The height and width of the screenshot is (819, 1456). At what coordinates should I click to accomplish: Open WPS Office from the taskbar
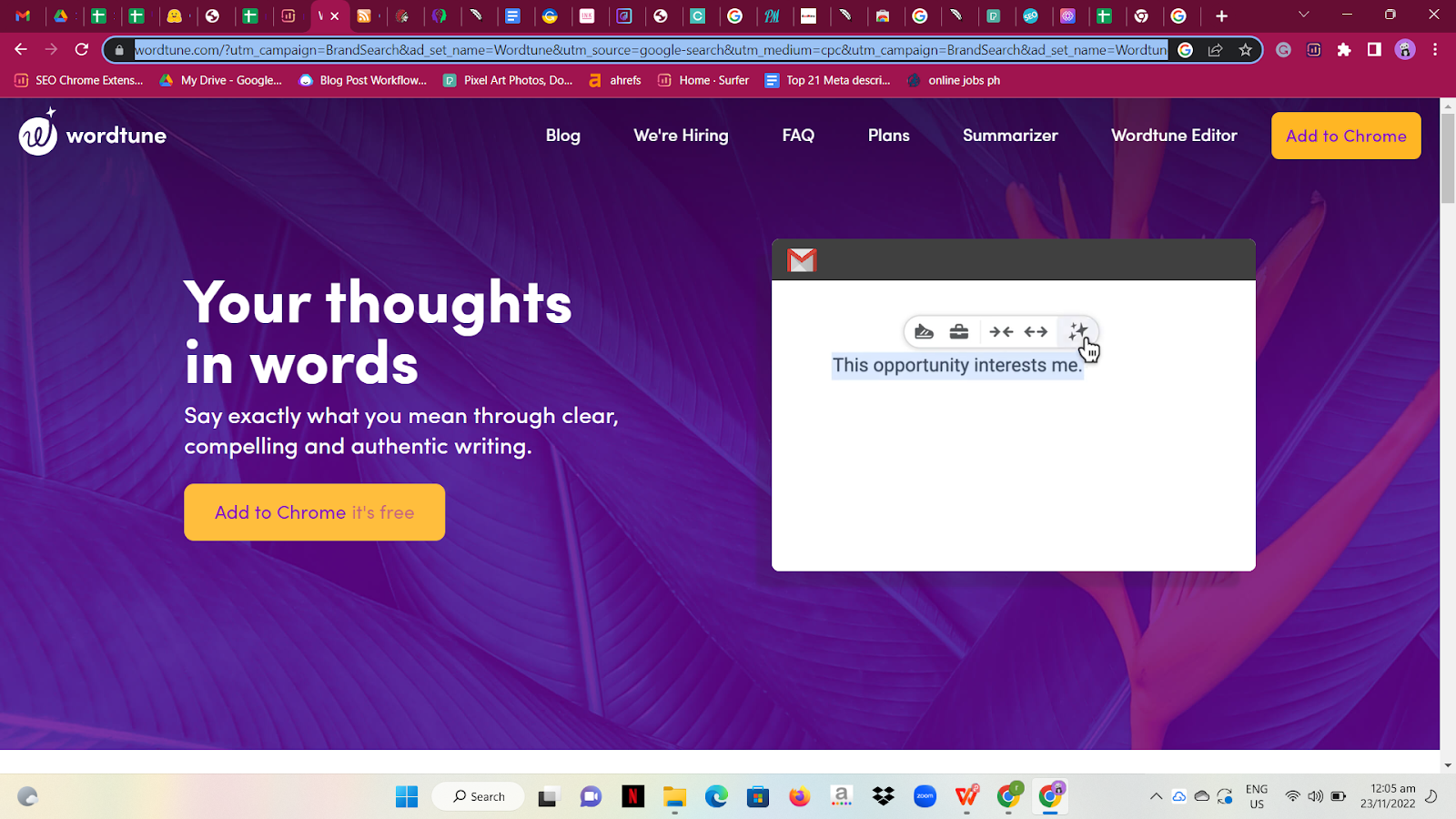pyautogui.click(x=967, y=797)
